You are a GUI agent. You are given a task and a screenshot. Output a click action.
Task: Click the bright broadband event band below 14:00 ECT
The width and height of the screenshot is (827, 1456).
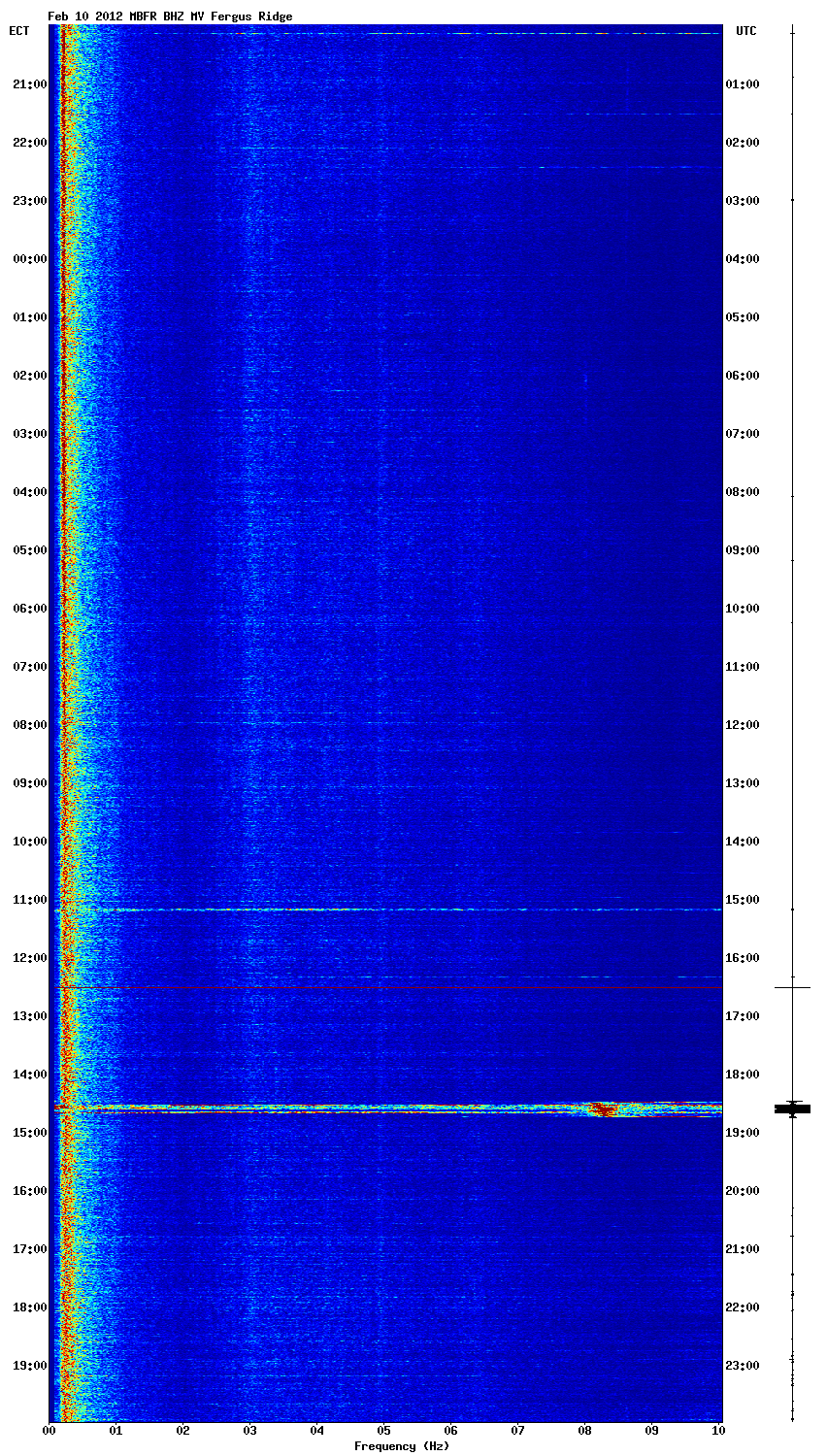pyautogui.click(x=386, y=1109)
